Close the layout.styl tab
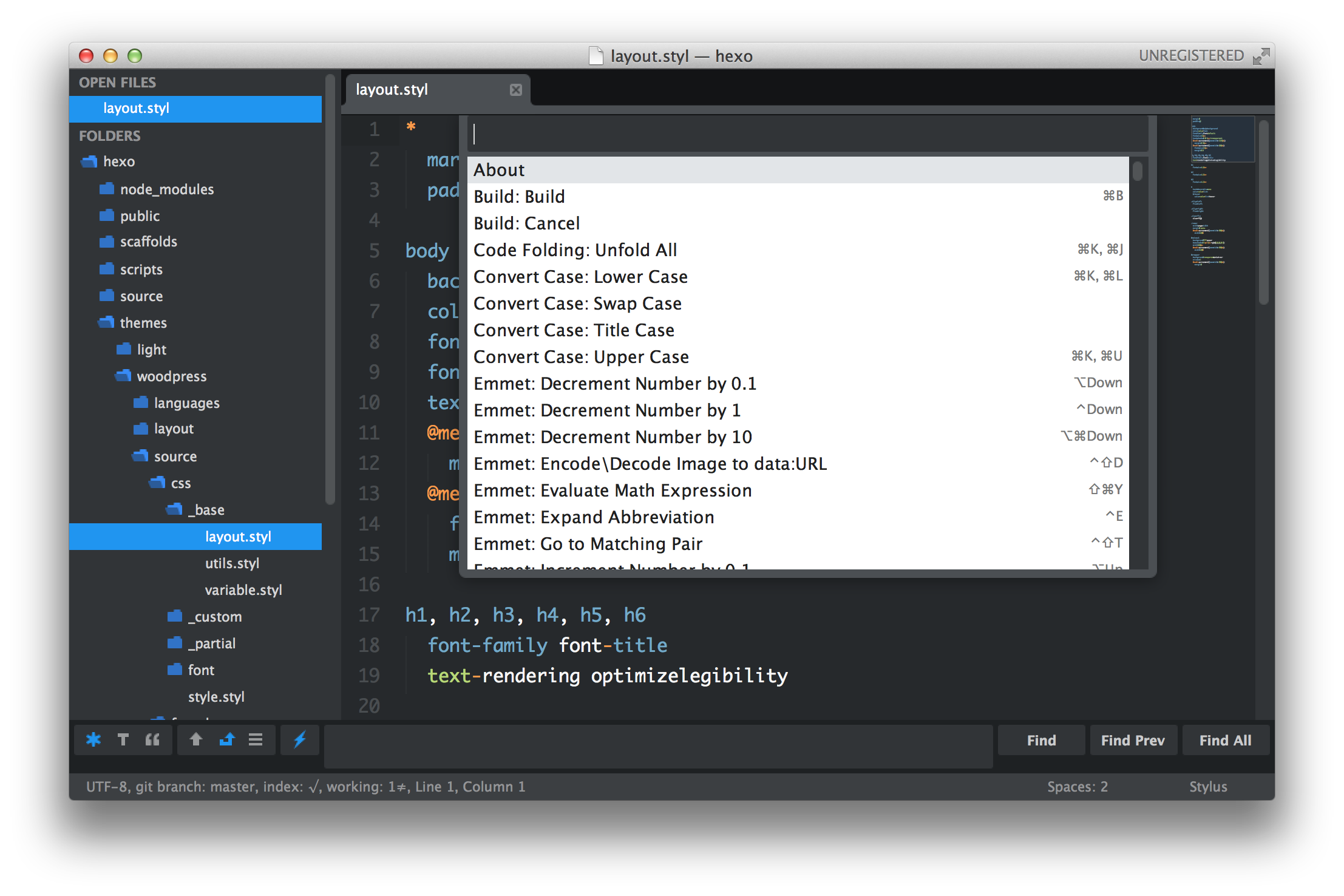 516,90
